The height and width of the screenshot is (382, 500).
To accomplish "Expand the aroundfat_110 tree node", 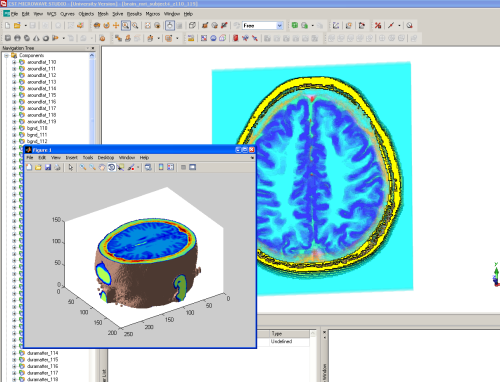I will [x=14, y=62].
